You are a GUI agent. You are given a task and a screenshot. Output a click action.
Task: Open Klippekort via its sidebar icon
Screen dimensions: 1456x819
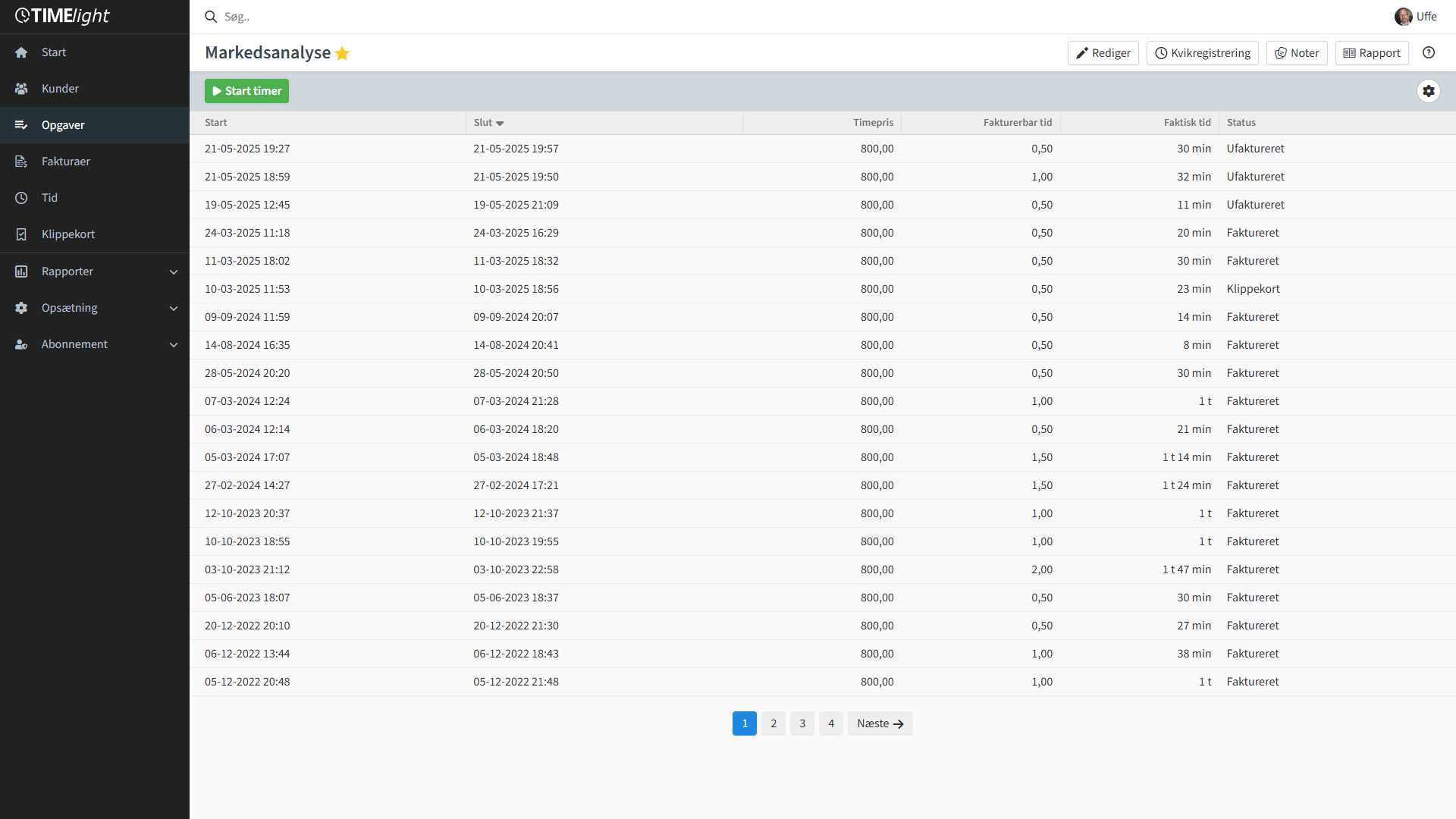[21, 234]
